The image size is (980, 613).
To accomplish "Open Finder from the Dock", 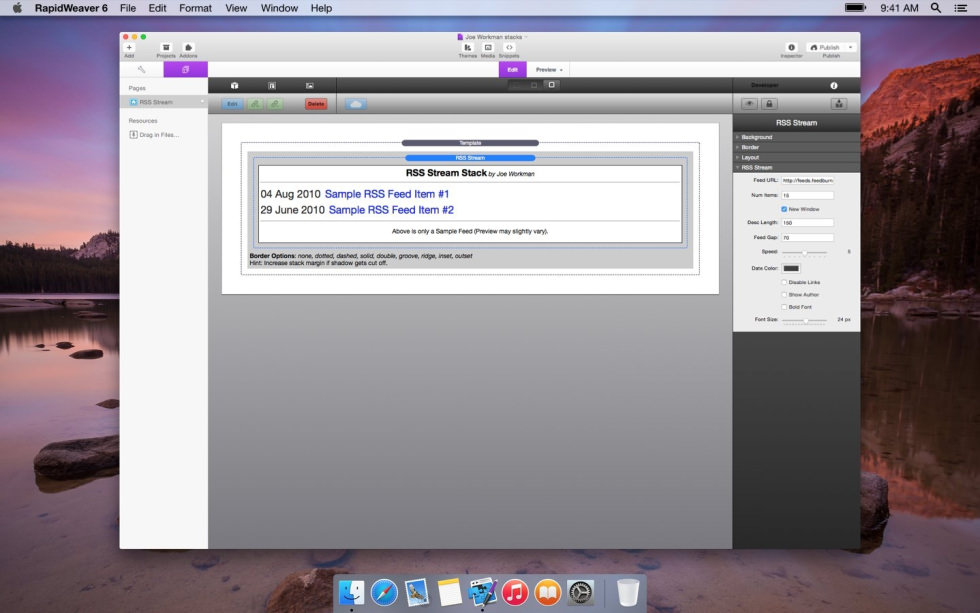I will tap(351, 592).
